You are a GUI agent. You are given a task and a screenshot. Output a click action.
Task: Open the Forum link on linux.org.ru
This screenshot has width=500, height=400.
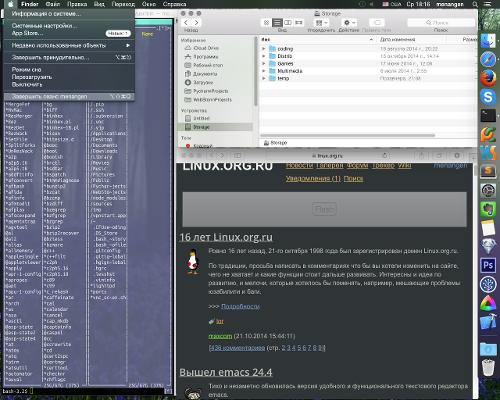pos(357,166)
